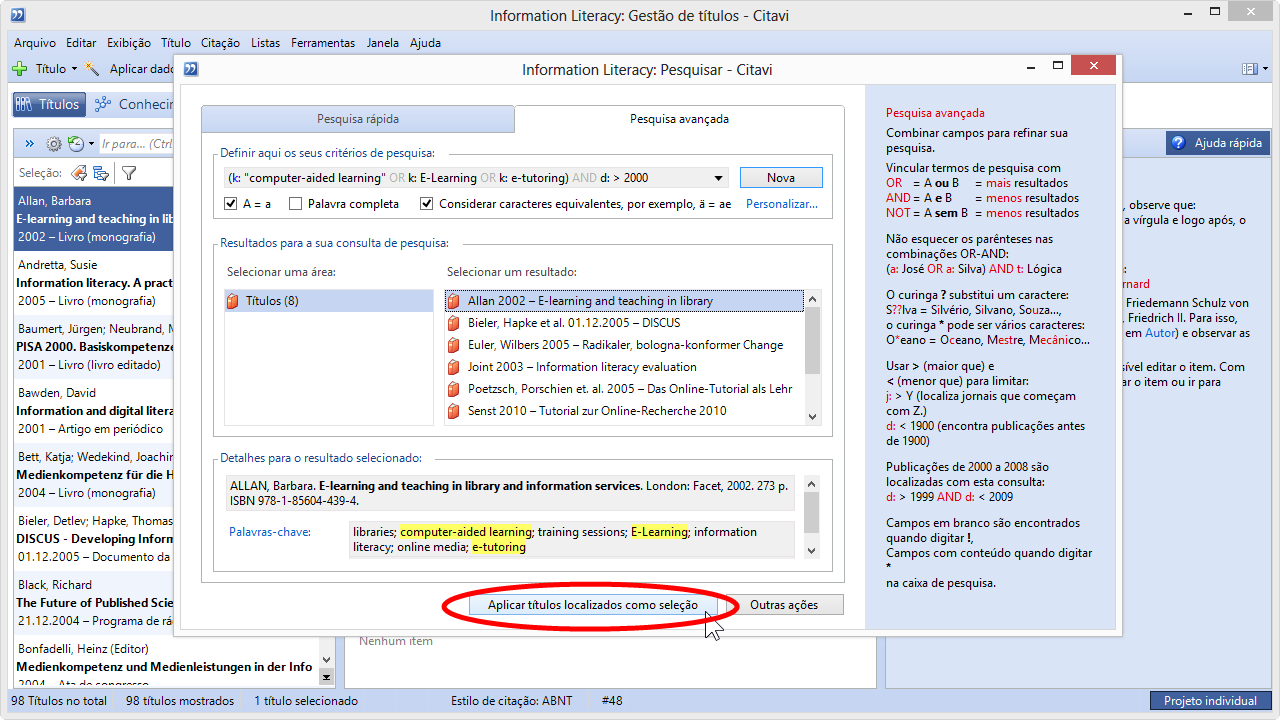Open the Ajuda menu
This screenshot has width=1280, height=720.
[425, 43]
